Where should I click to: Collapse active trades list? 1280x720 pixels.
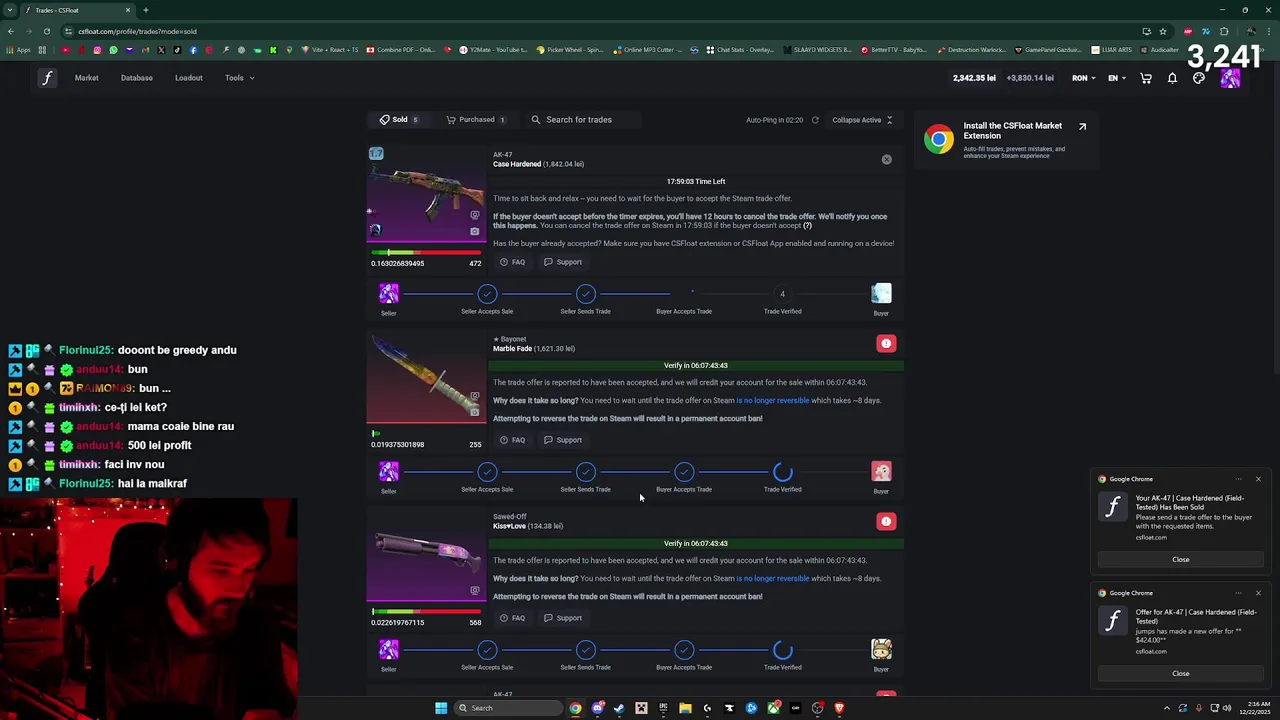click(x=862, y=120)
